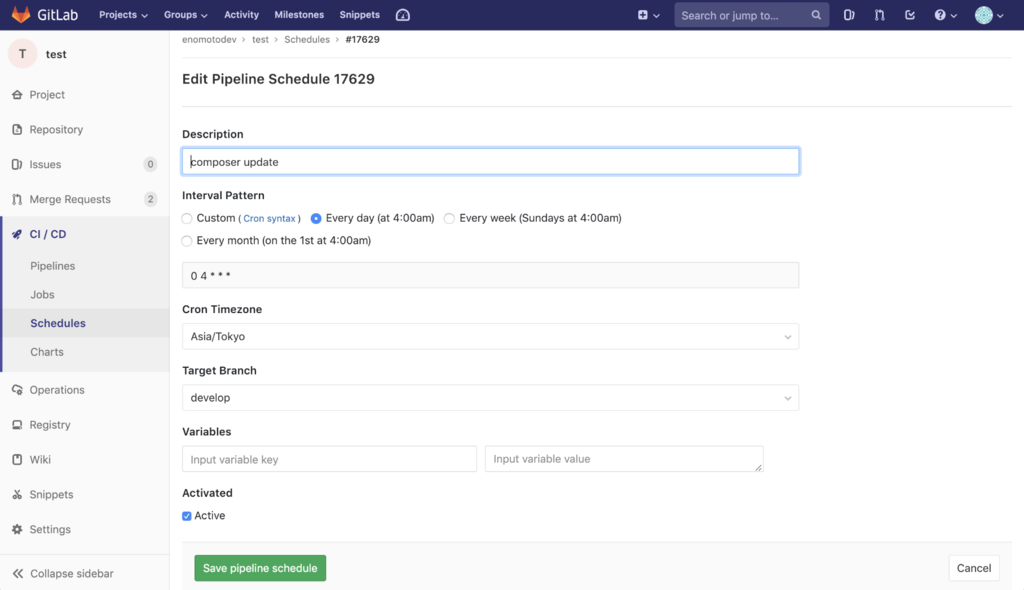This screenshot has width=1024, height=590.
Task: Click the Registry sidebar icon
Action: click(17, 425)
